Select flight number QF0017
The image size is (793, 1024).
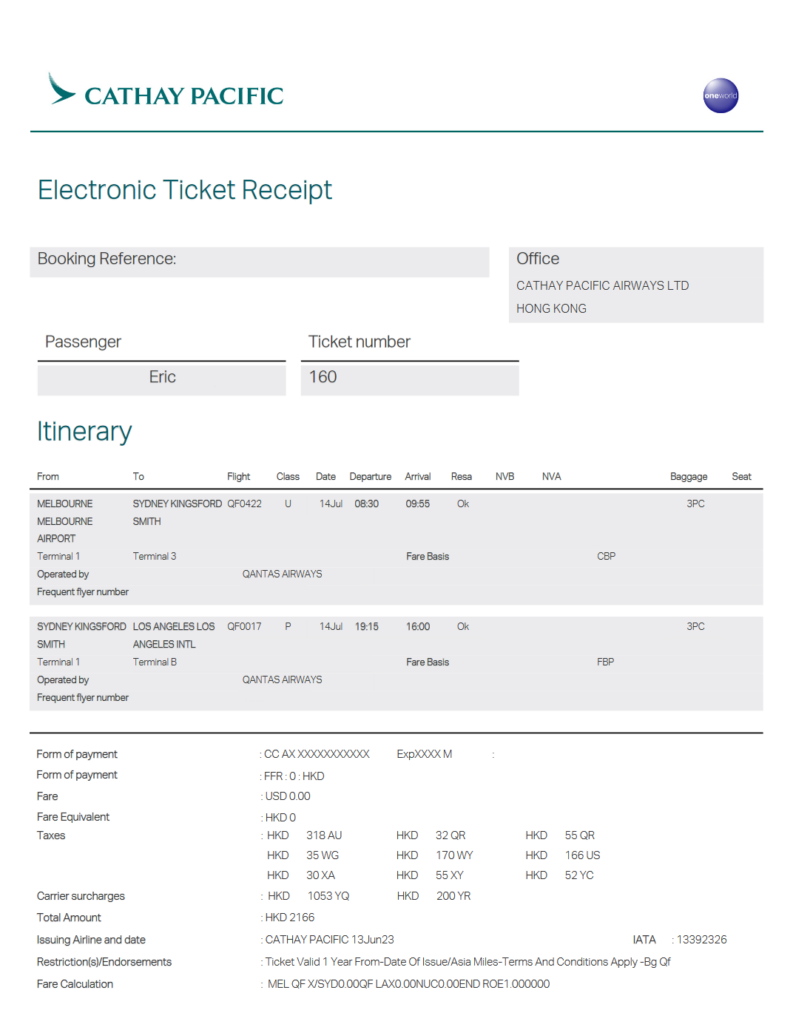(244, 626)
